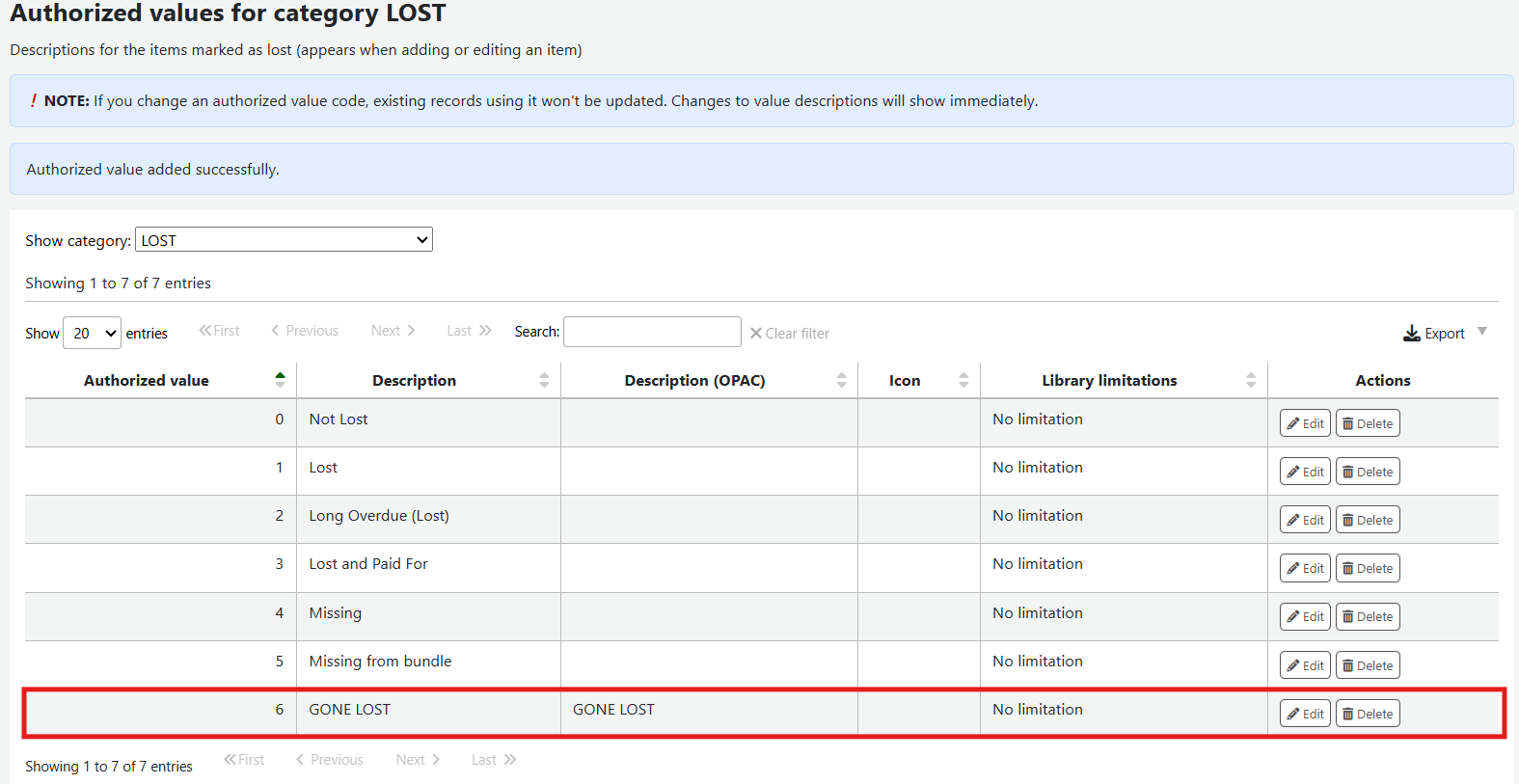Click the Export download icon

tap(1412, 334)
